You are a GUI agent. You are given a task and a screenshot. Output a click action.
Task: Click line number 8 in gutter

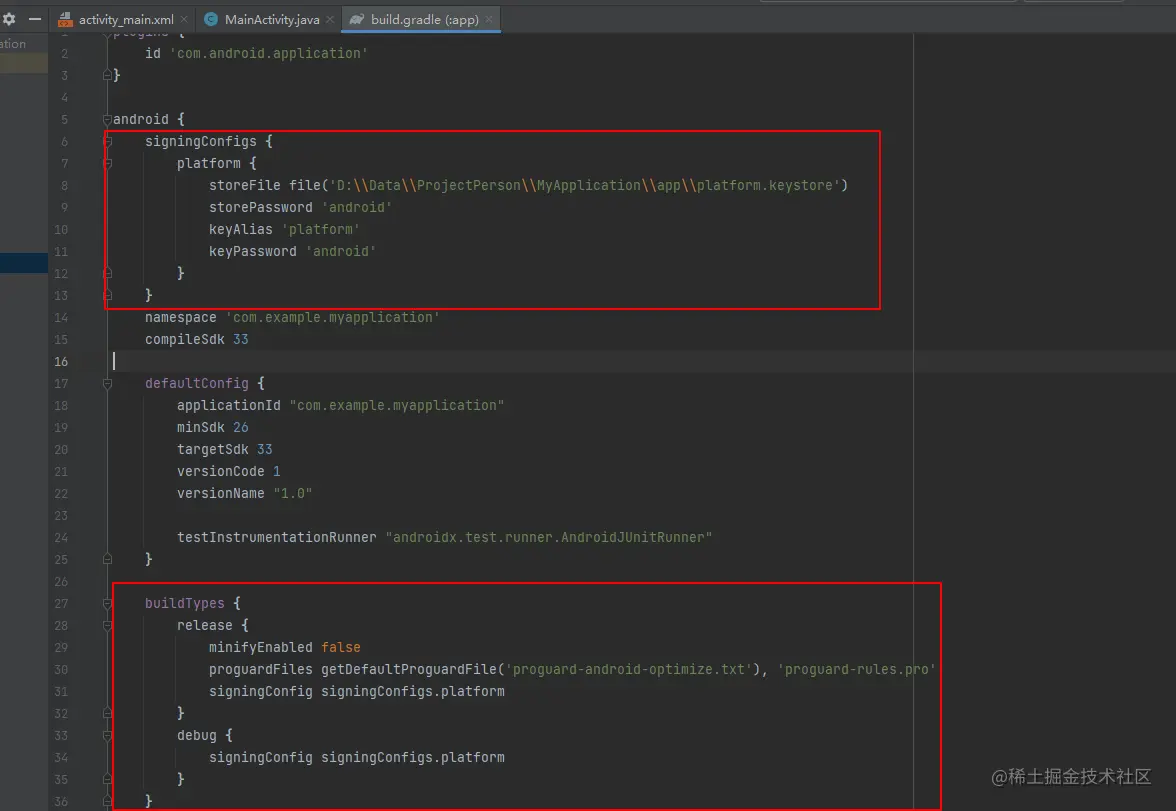pos(64,185)
